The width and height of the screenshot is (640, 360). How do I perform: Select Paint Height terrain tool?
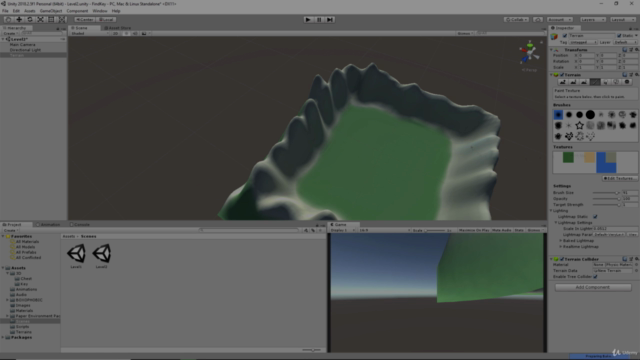click(573, 82)
